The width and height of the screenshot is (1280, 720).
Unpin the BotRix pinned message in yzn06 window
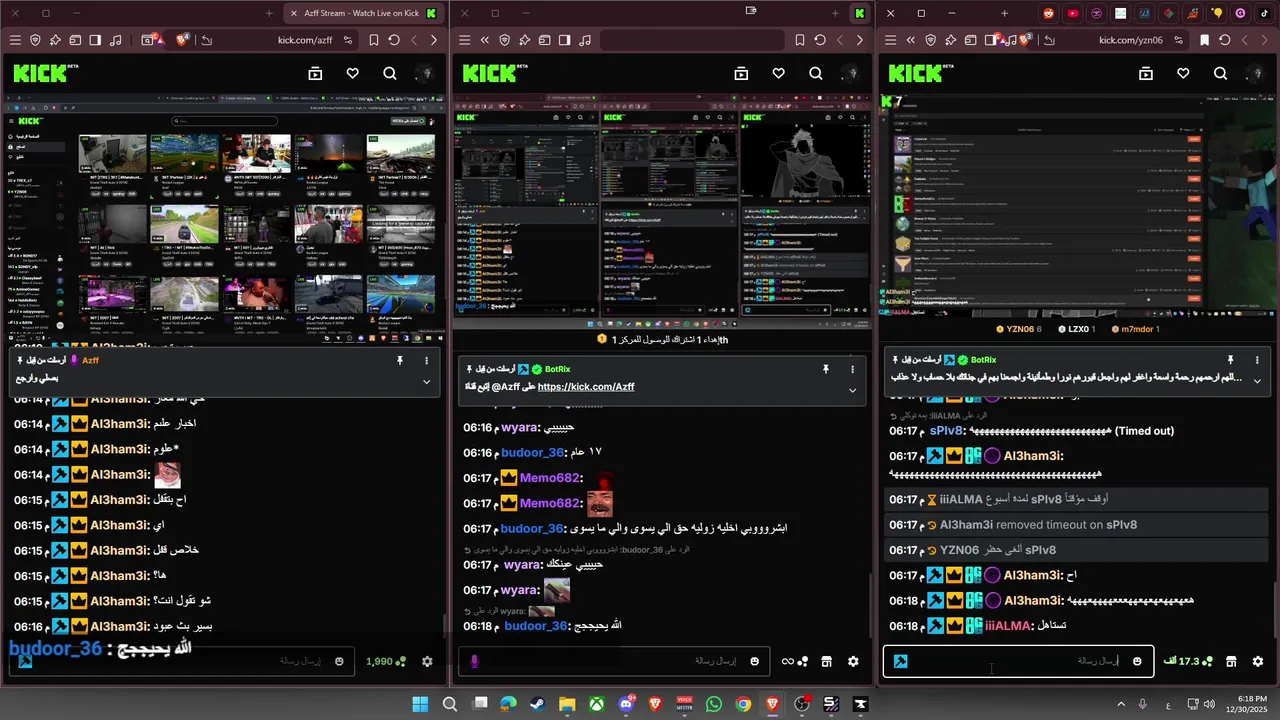point(1231,360)
